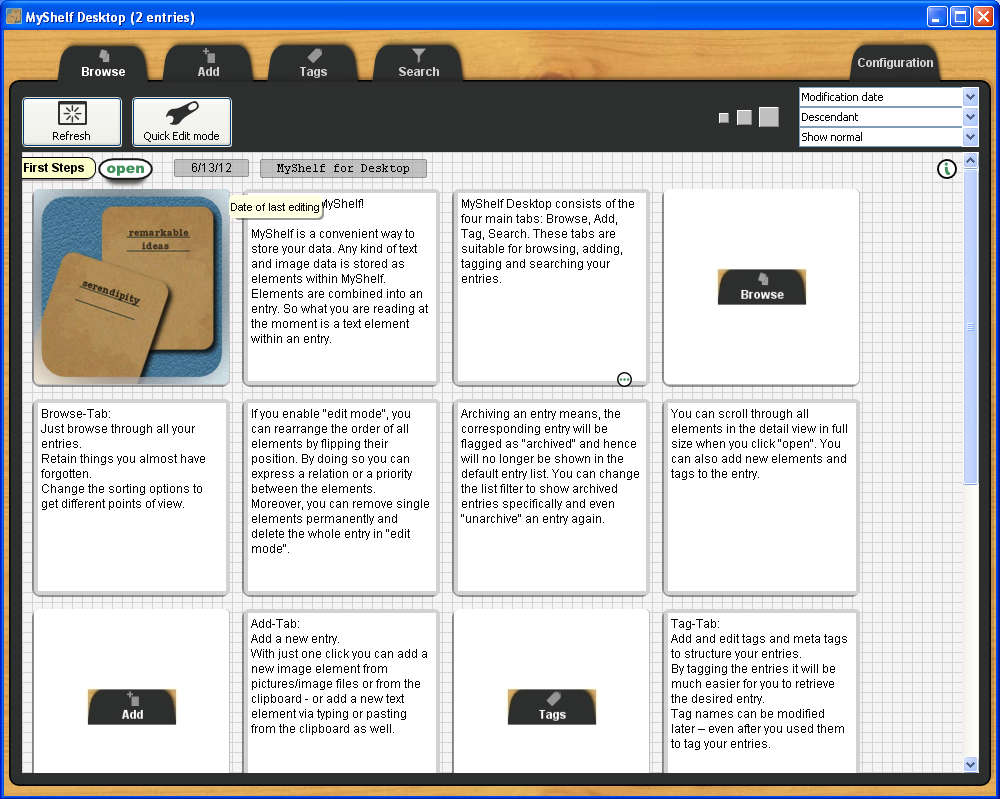Viewport: 1000px width, 799px height.
Task: Minimize the MyShelf Desktop window
Action: pyautogui.click(x=937, y=17)
